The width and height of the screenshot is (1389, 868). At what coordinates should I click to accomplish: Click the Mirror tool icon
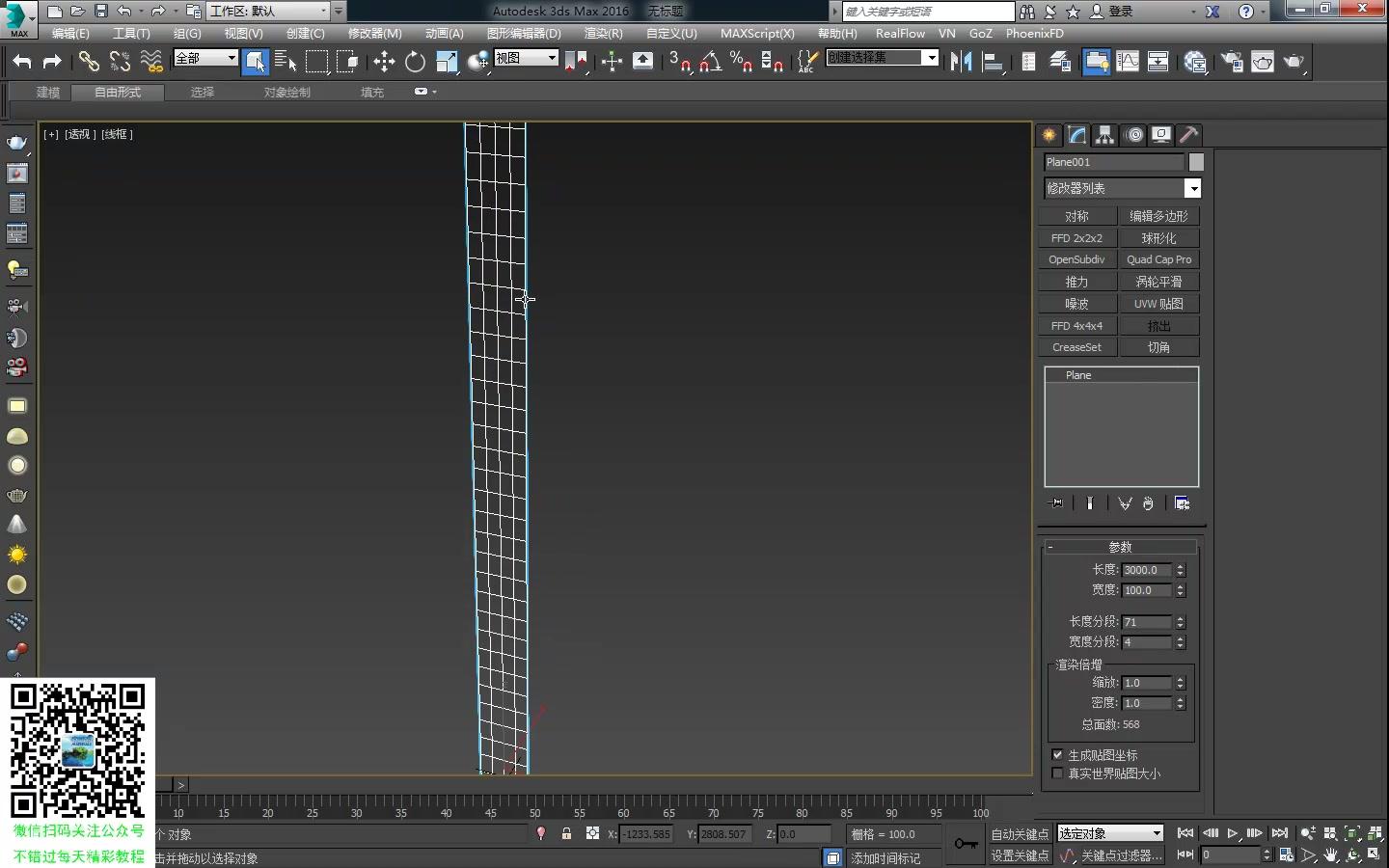click(961, 62)
